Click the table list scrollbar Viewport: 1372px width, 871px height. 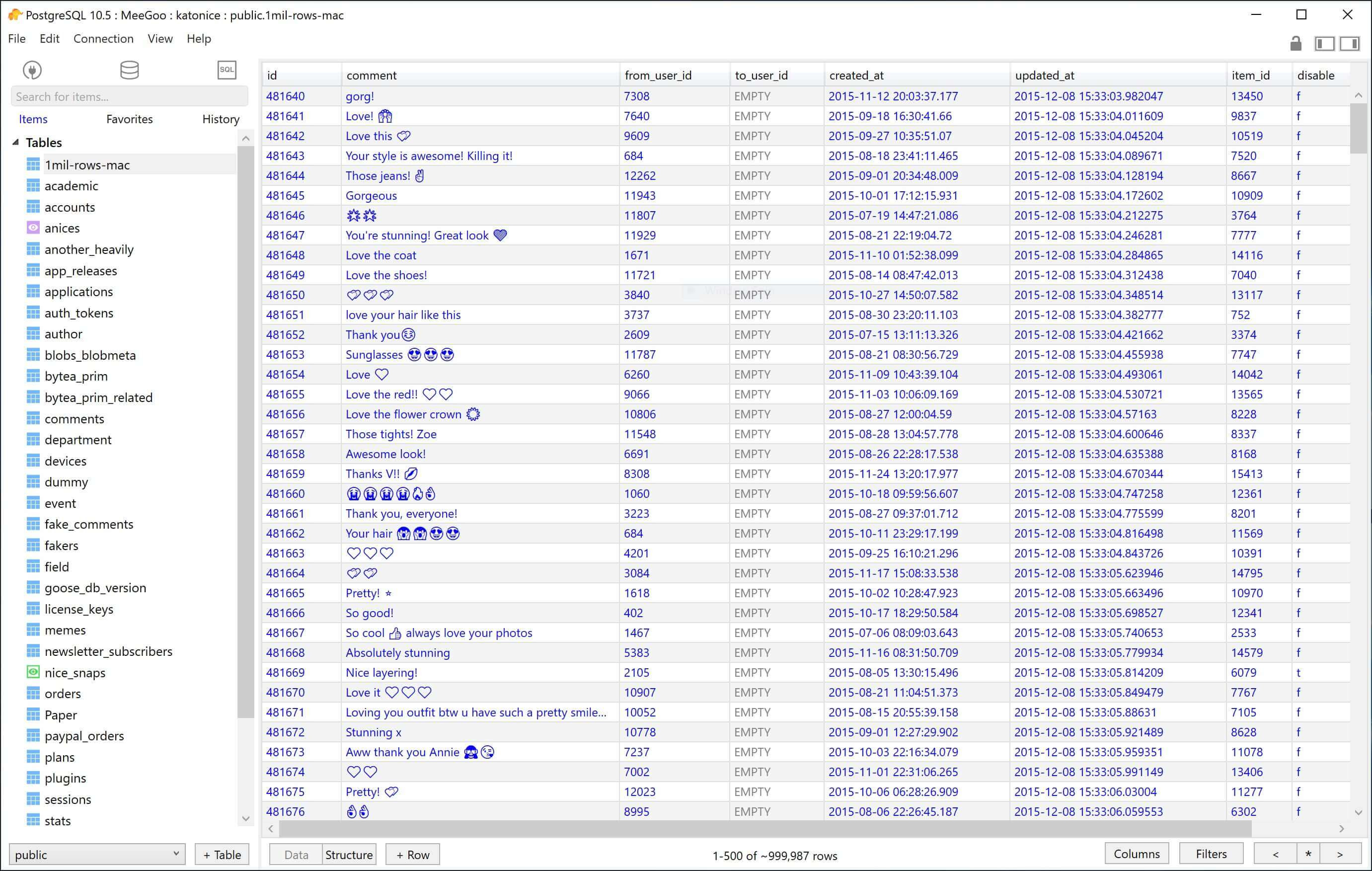(x=245, y=432)
